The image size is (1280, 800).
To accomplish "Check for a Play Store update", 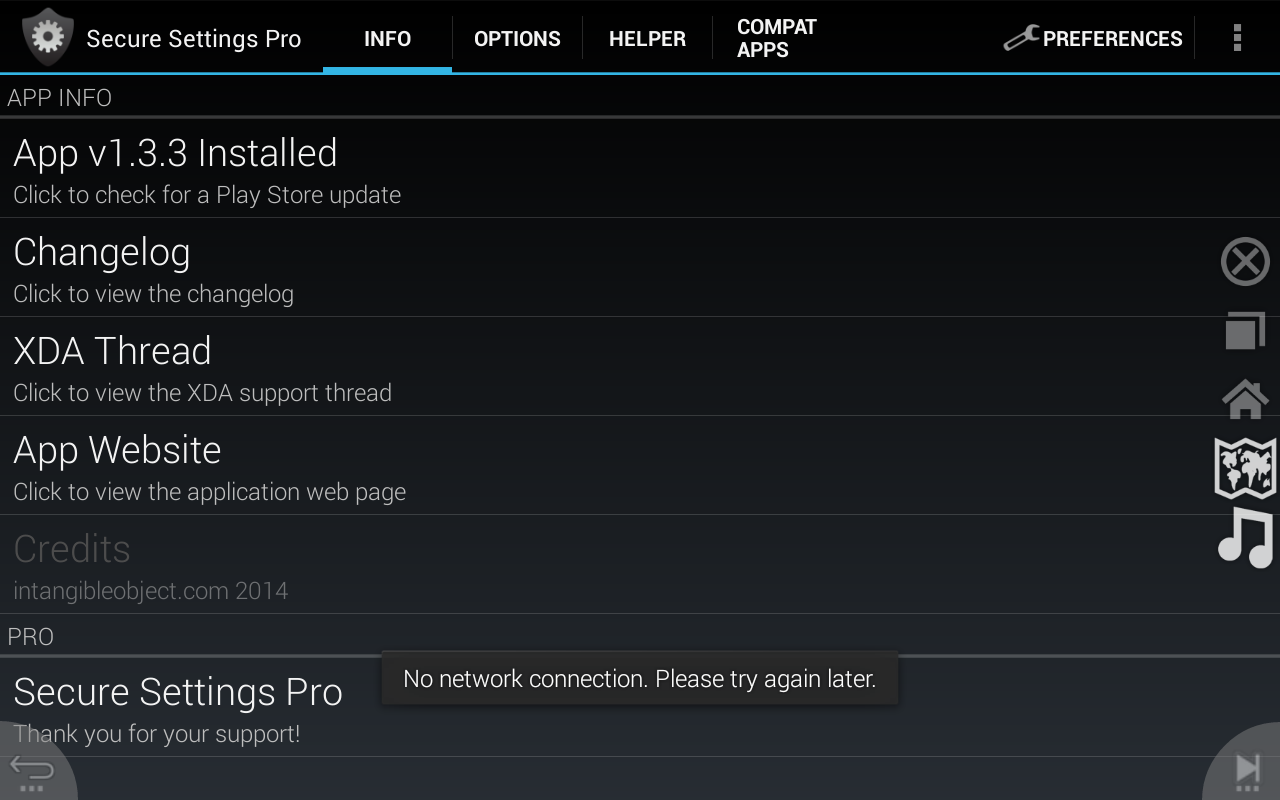I will 400,169.
